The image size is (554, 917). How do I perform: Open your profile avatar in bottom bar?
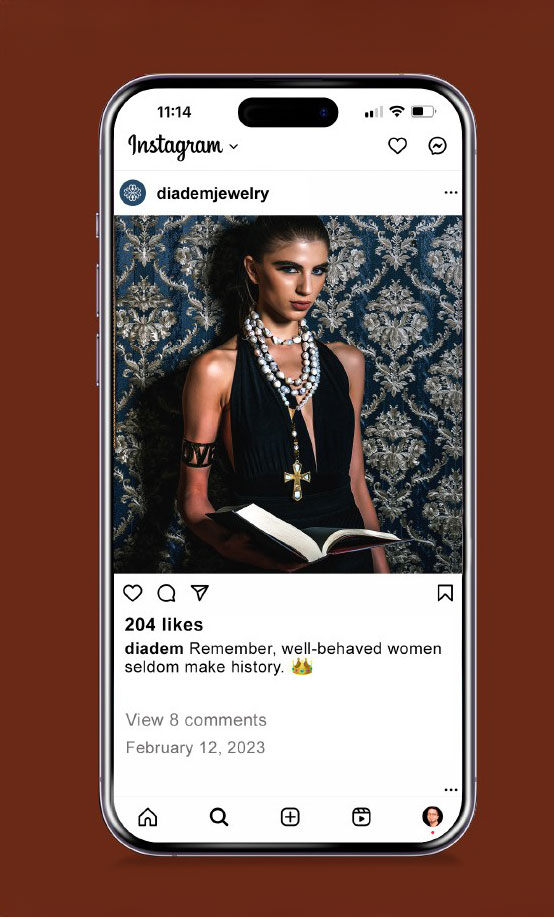click(432, 816)
